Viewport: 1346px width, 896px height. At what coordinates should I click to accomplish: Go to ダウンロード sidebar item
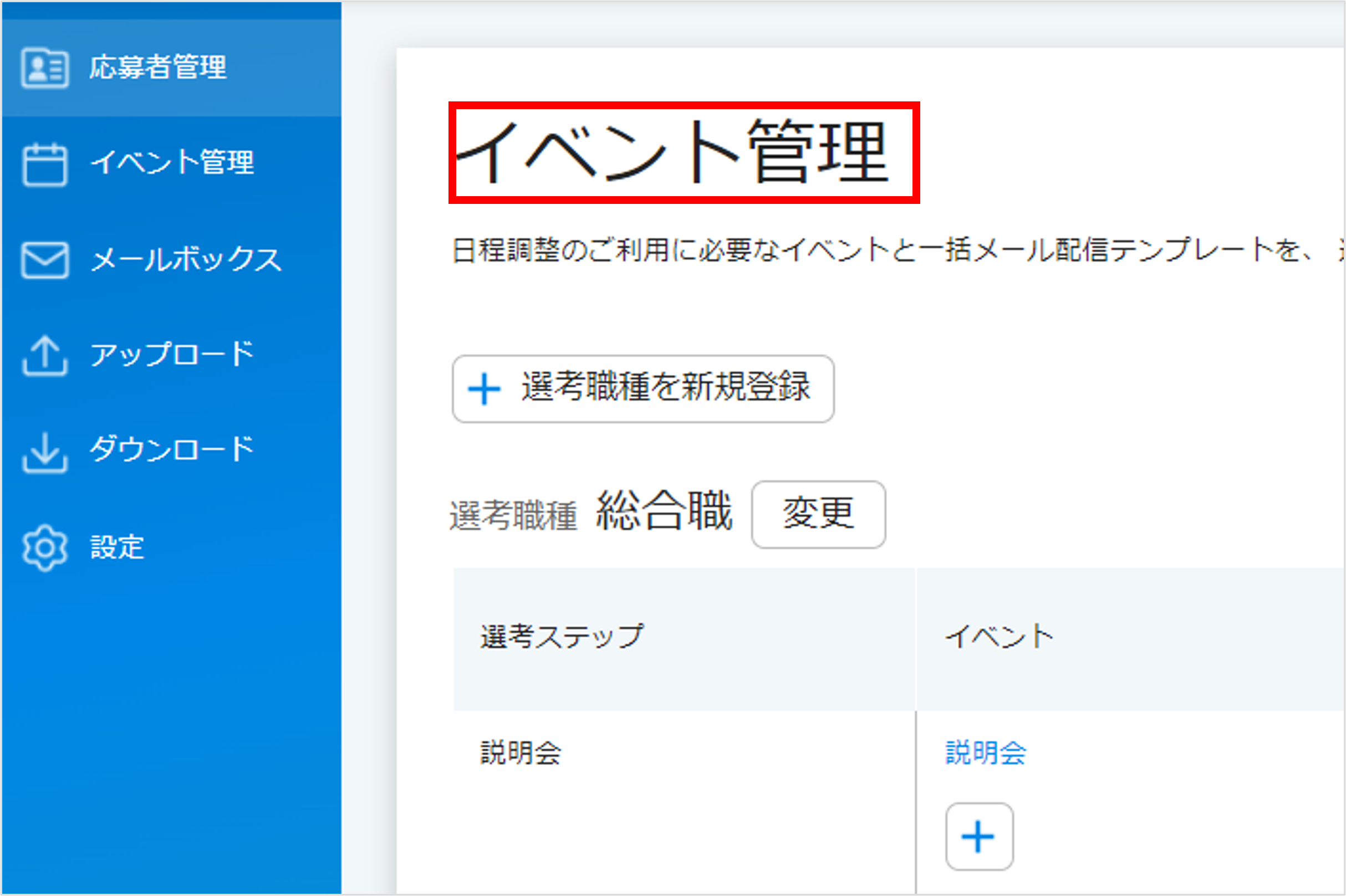pos(171,450)
